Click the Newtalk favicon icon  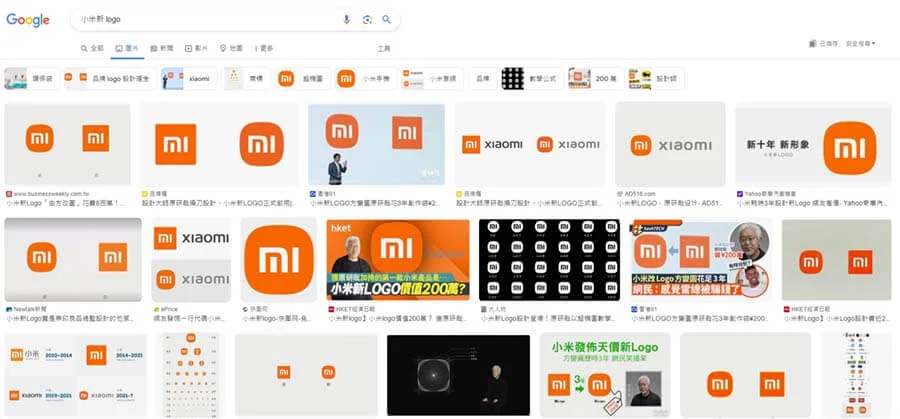[9, 309]
